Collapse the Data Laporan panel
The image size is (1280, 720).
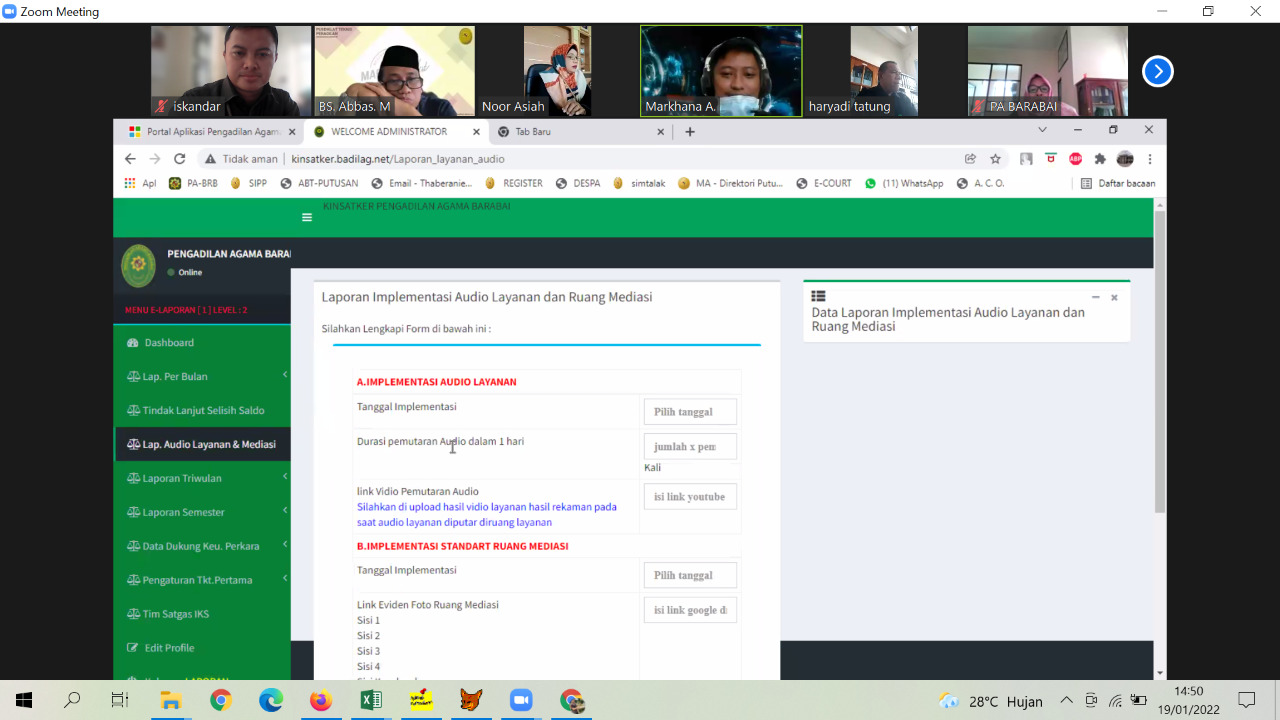(x=1096, y=298)
